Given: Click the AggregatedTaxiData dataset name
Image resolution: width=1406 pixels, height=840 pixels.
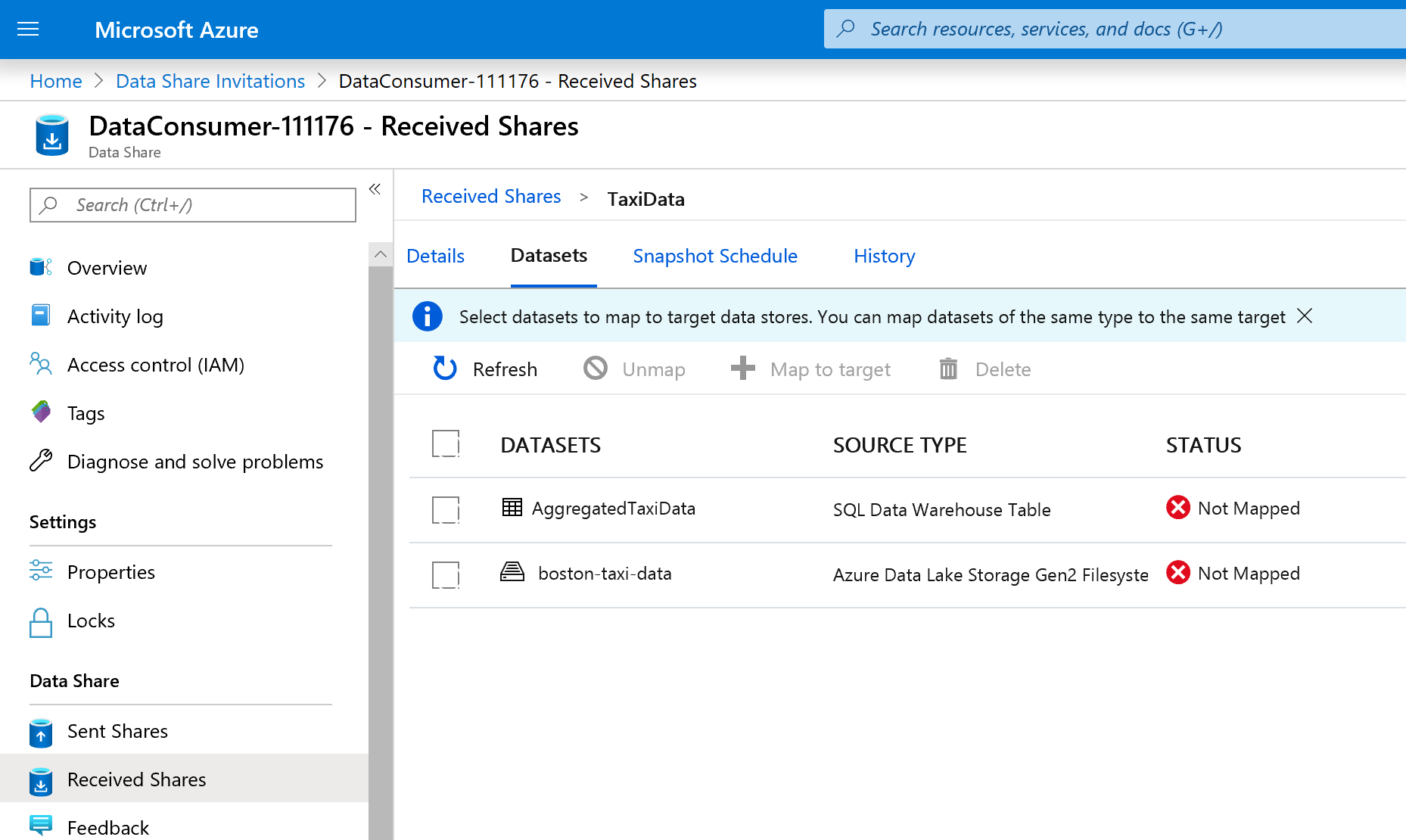Looking at the screenshot, I should pos(613,509).
